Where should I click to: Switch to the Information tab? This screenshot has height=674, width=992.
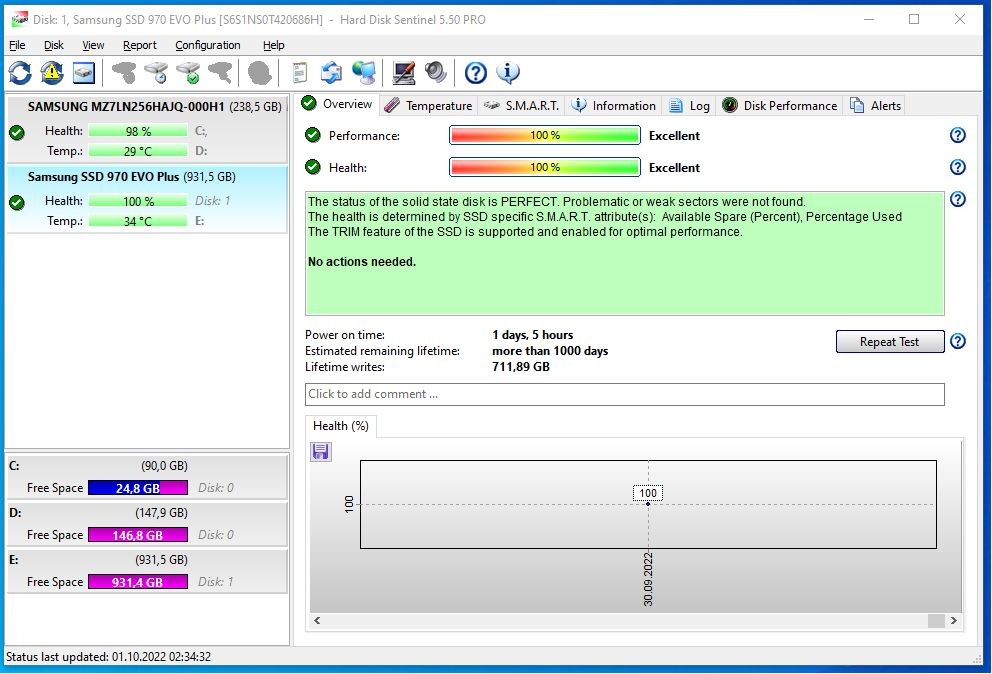coord(613,106)
